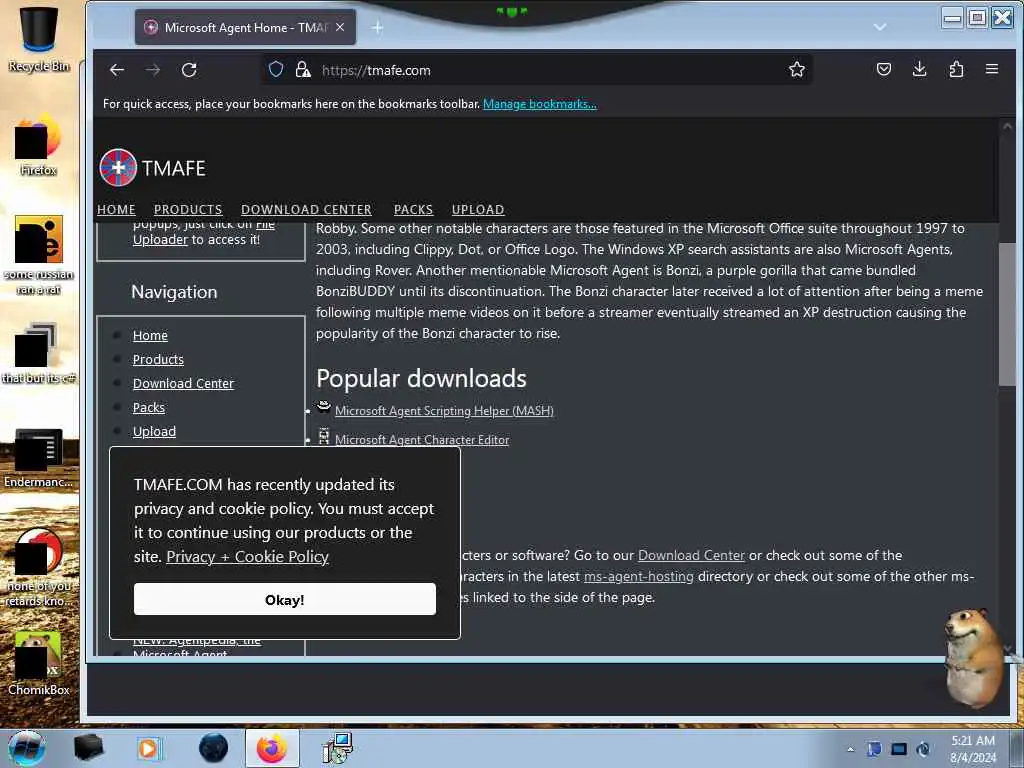Select the 'that but its c#' desktop icon

click(39, 353)
